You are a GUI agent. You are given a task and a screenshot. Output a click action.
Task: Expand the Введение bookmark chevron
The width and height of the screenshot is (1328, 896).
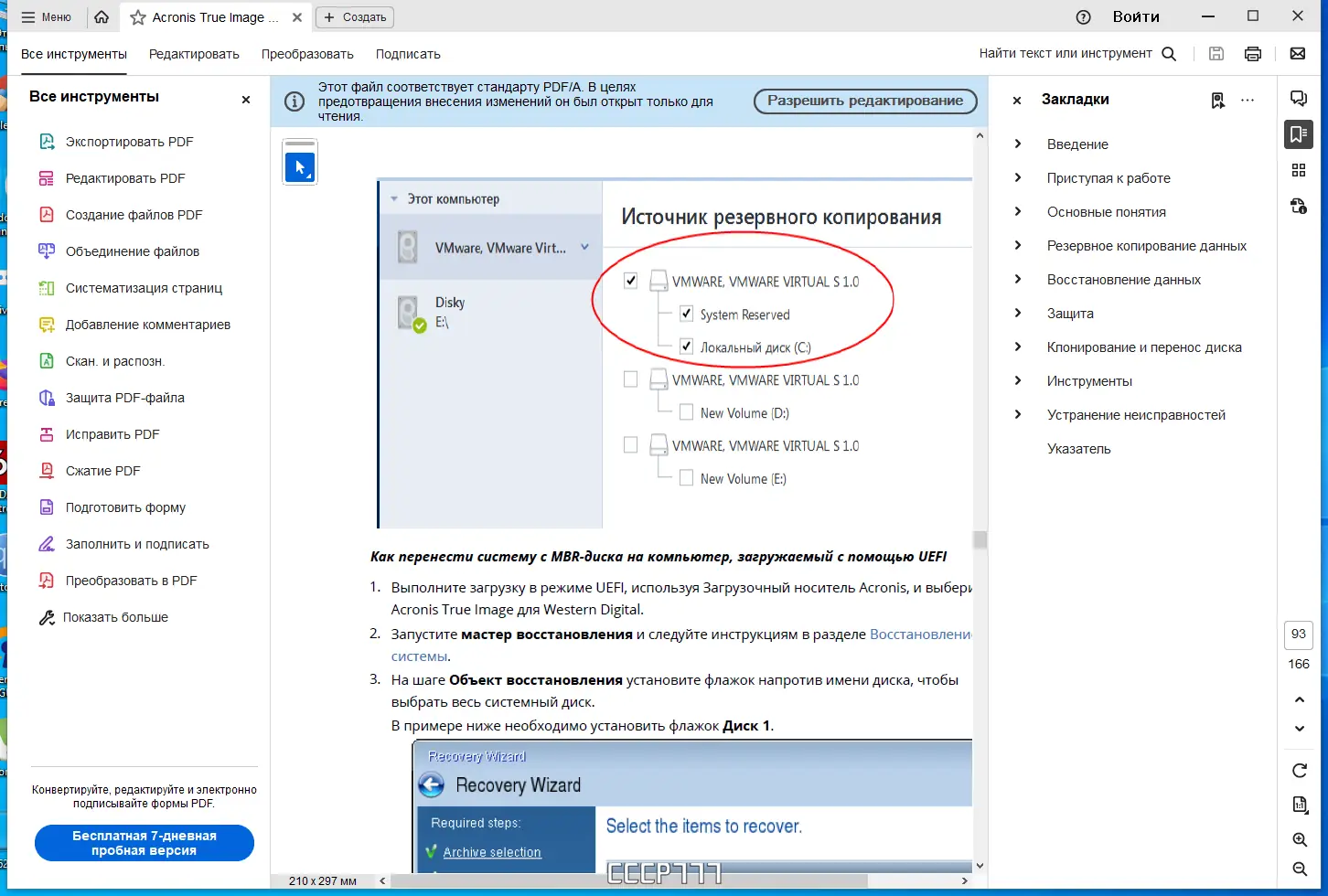[x=1017, y=144]
